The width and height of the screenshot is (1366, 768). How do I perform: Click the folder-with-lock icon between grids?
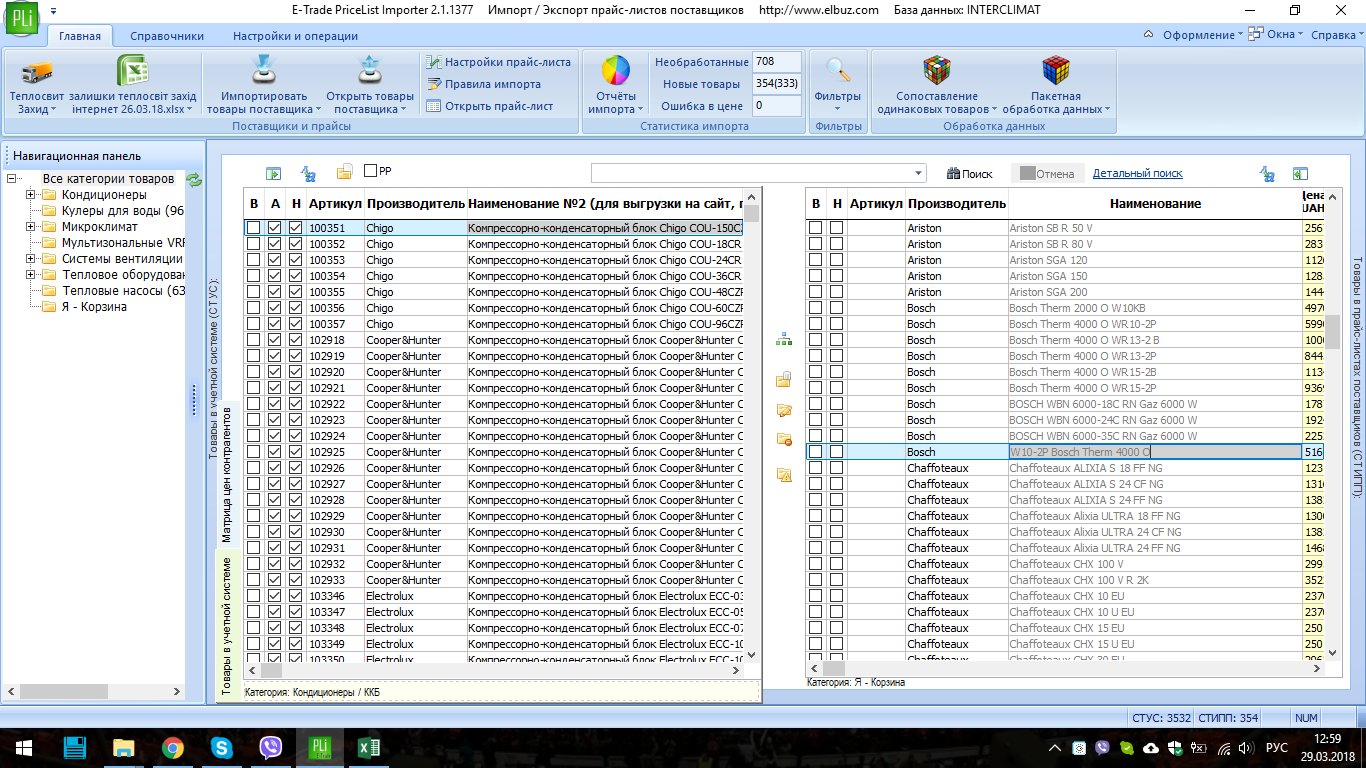pyautogui.click(x=784, y=379)
